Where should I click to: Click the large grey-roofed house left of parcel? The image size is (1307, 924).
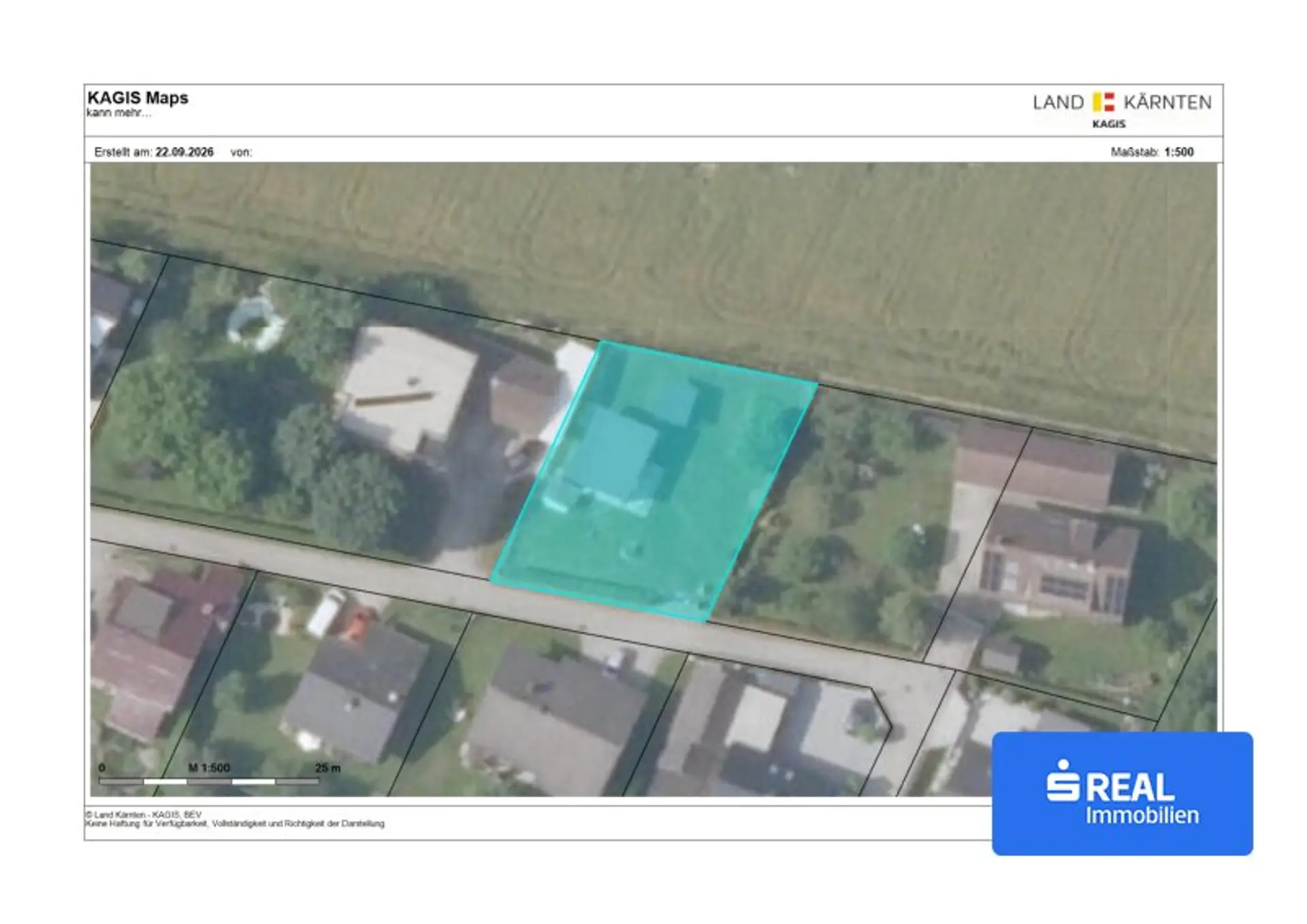(x=406, y=390)
